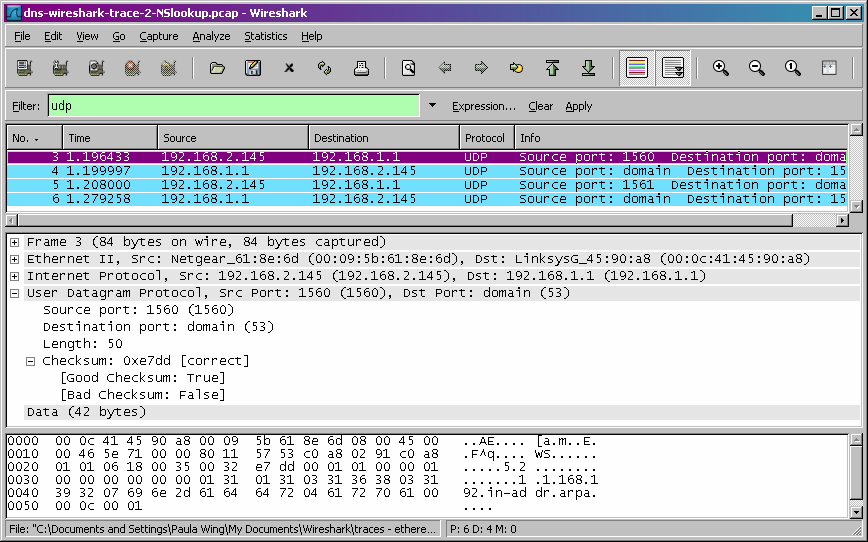868x542 pixels.
Task: Go forward in packet history arrow
Action: point(480,68)
